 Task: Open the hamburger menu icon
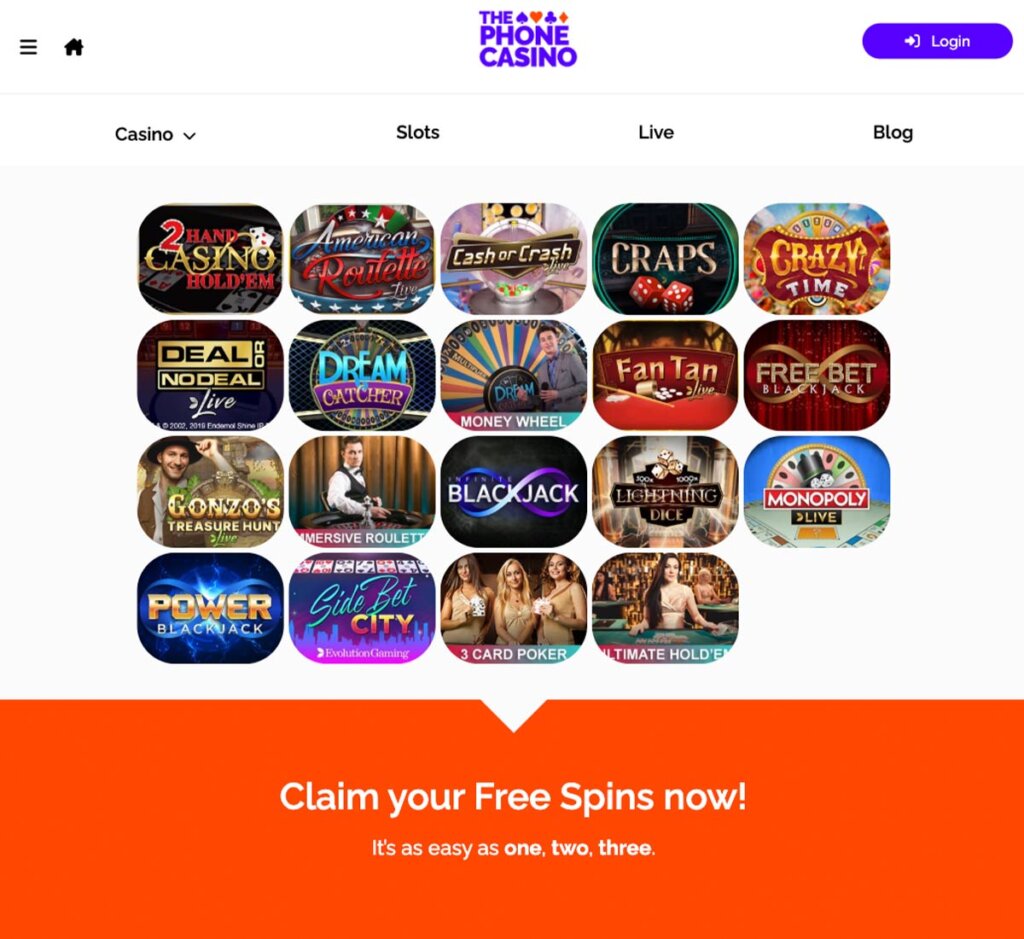click(x=28, y=47)
